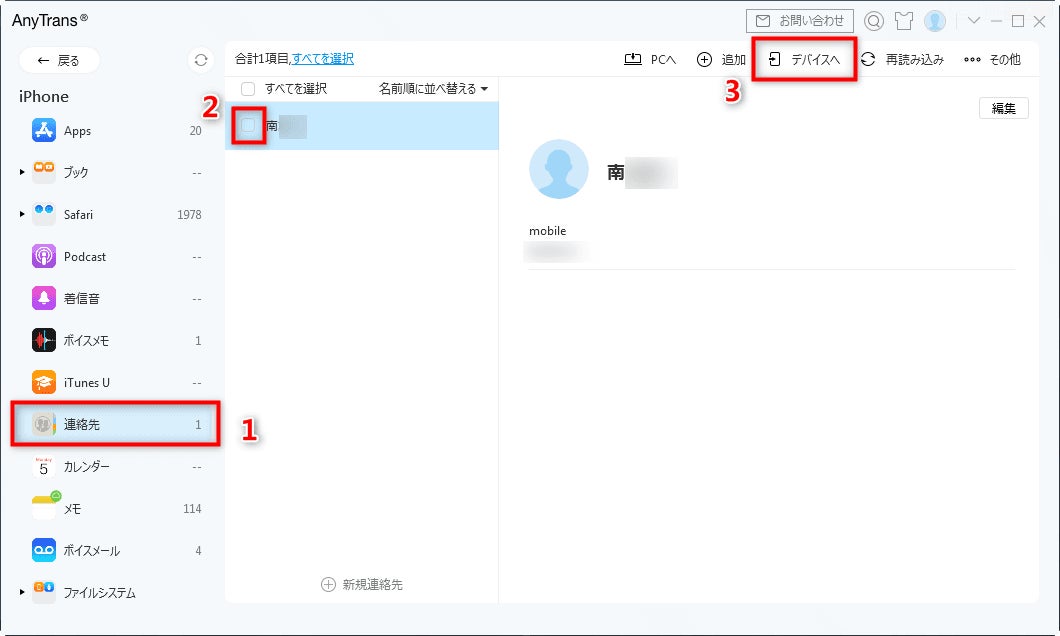Click the Apps count 20
Screen dimensions: 1060x636
(x=195, y=130)
